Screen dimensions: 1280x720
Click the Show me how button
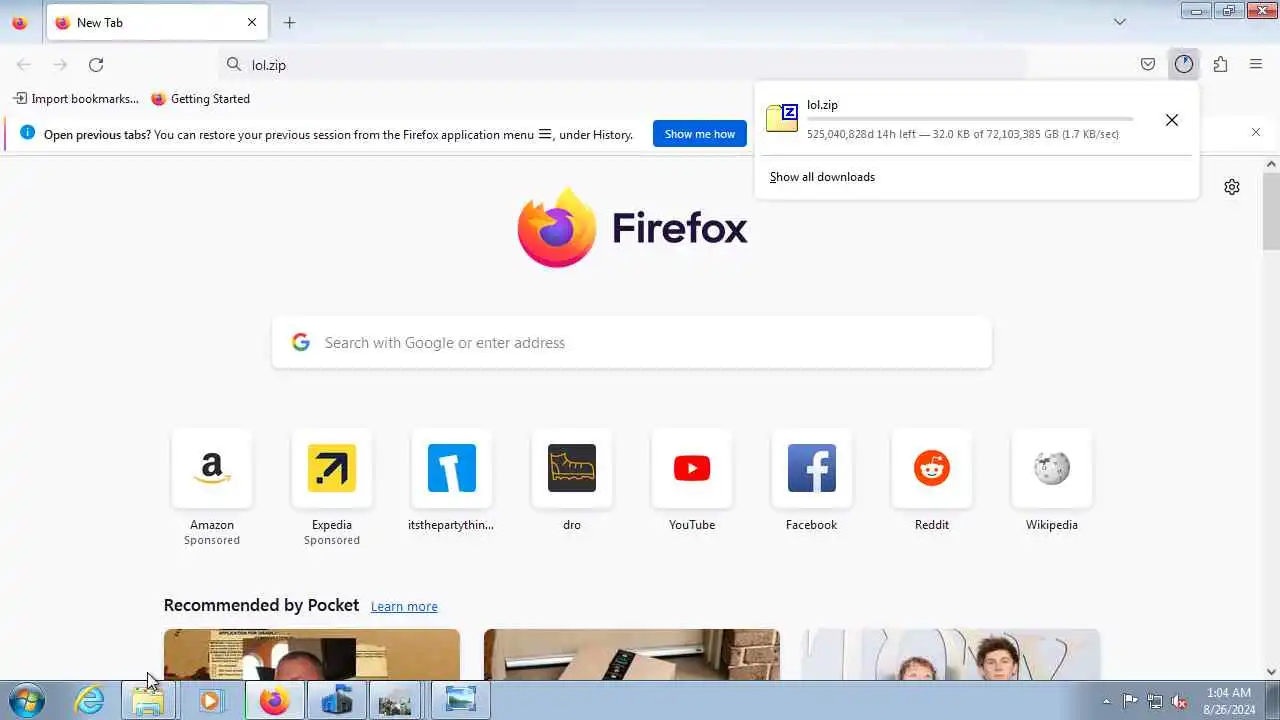pyautogui.click(x=700, y=134)
